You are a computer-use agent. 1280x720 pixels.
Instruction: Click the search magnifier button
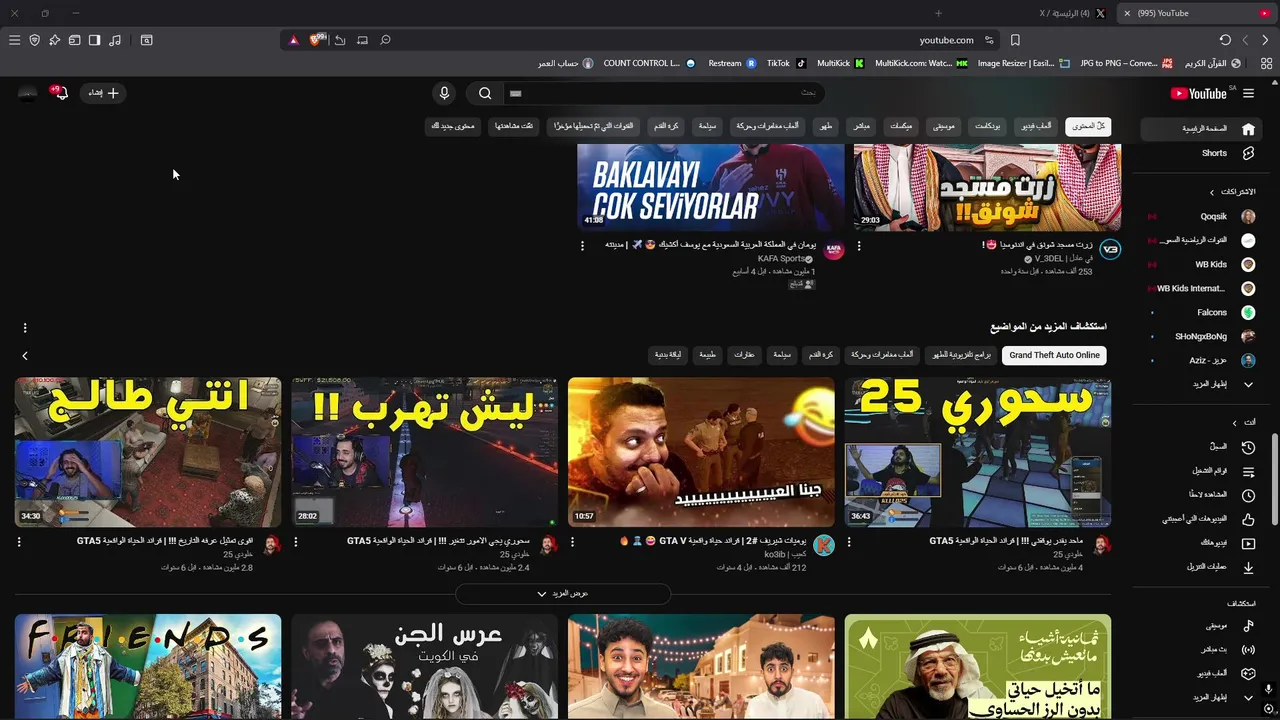click(x=485, y=93)
